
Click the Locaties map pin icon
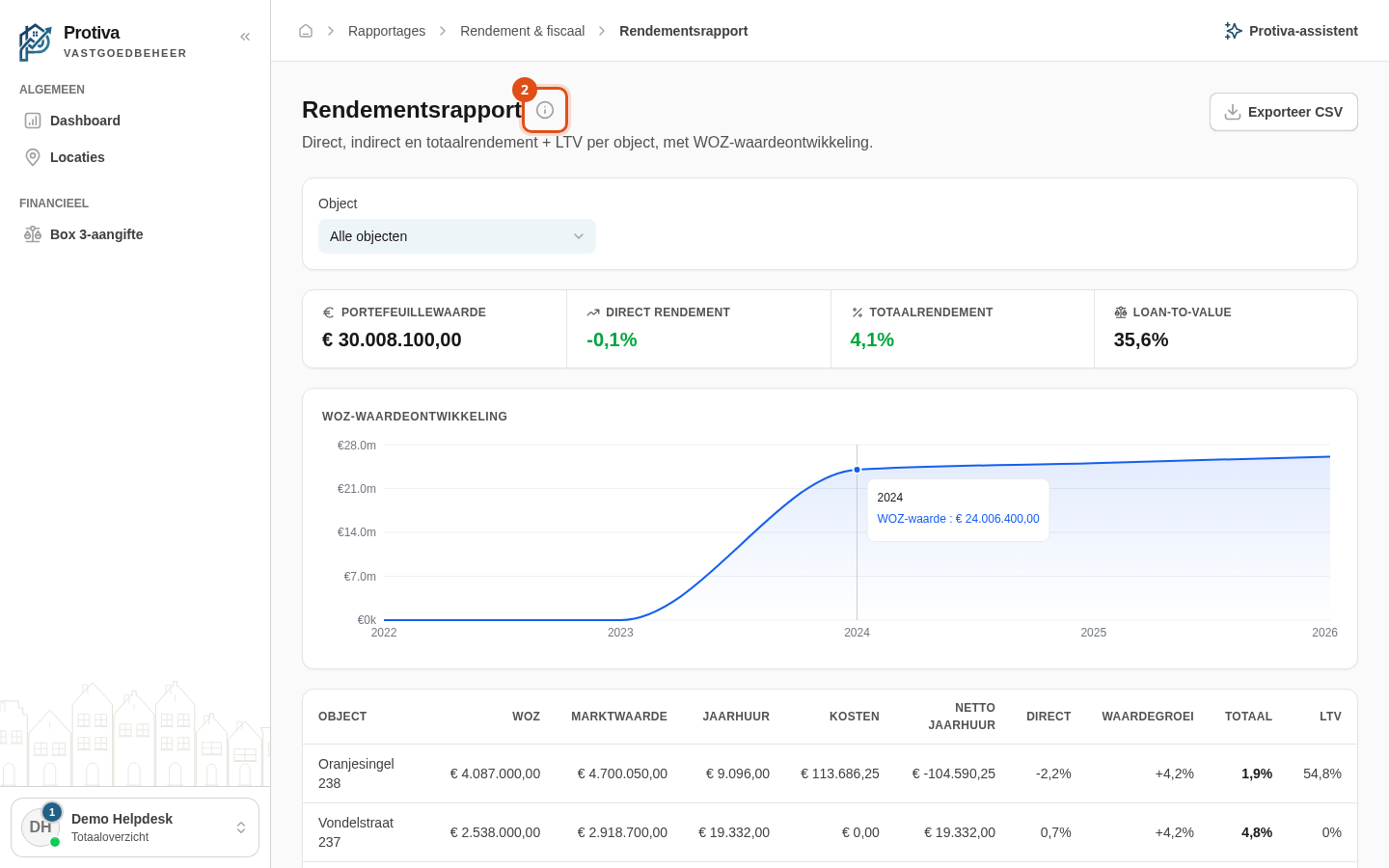pos(33,157)
